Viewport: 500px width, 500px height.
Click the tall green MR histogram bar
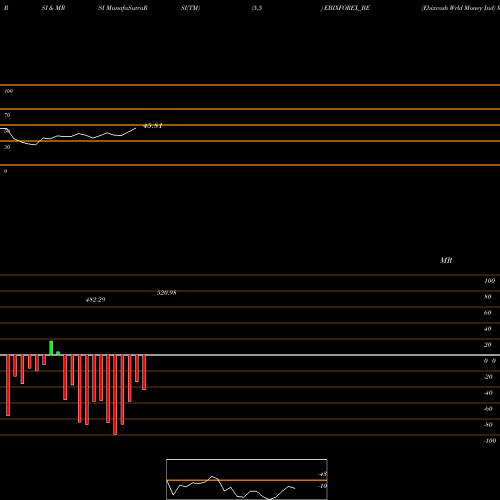tap(51, 348)
